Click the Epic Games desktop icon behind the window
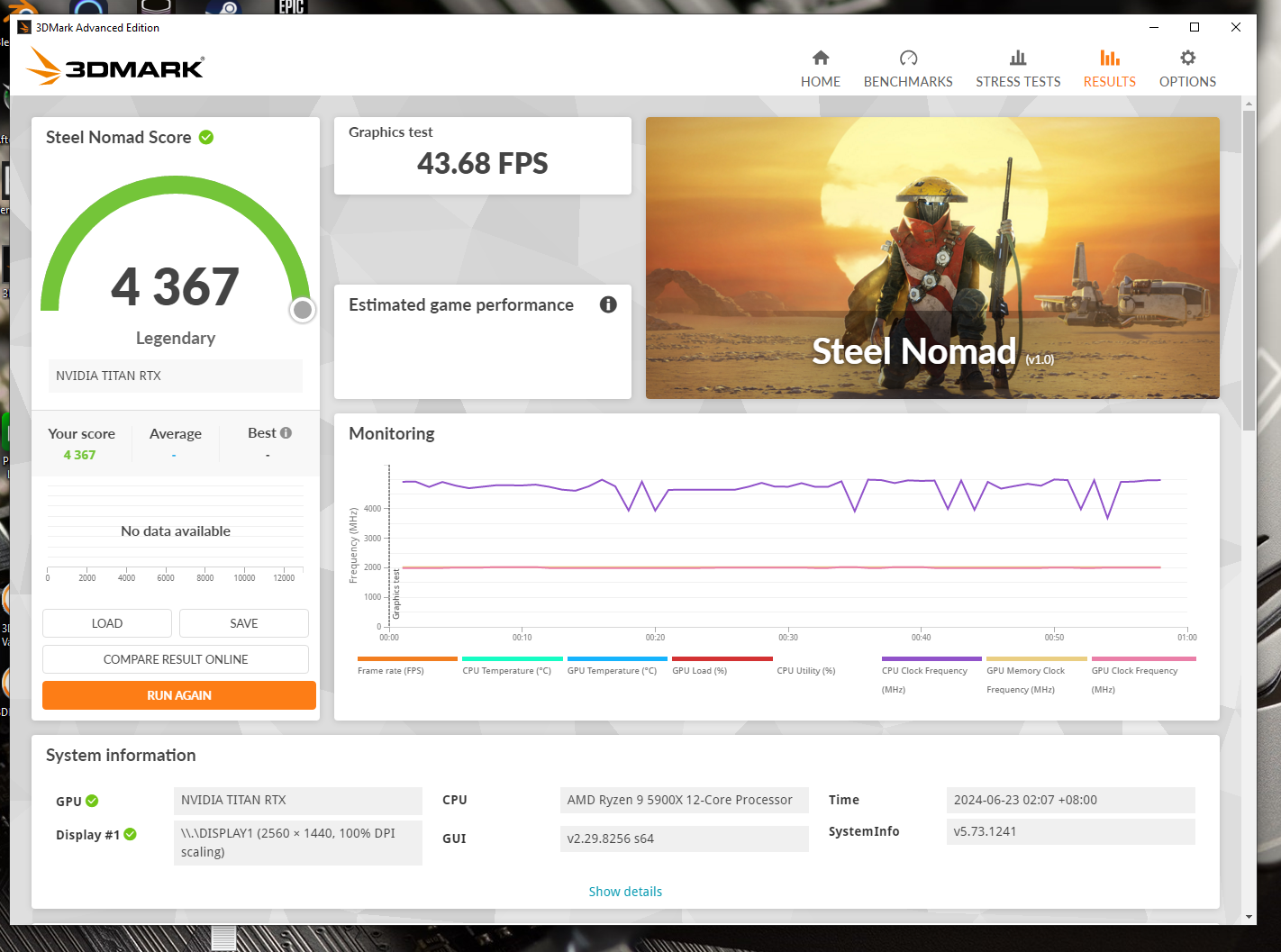This screenshot has width=1281, height=952. click(291, 7)
